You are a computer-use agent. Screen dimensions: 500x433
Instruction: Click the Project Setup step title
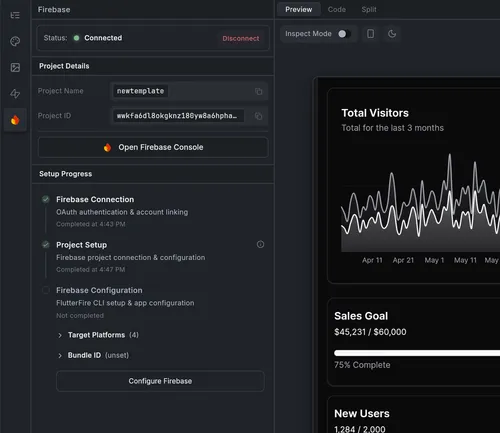pyautogui.click(x=82, y=245)
